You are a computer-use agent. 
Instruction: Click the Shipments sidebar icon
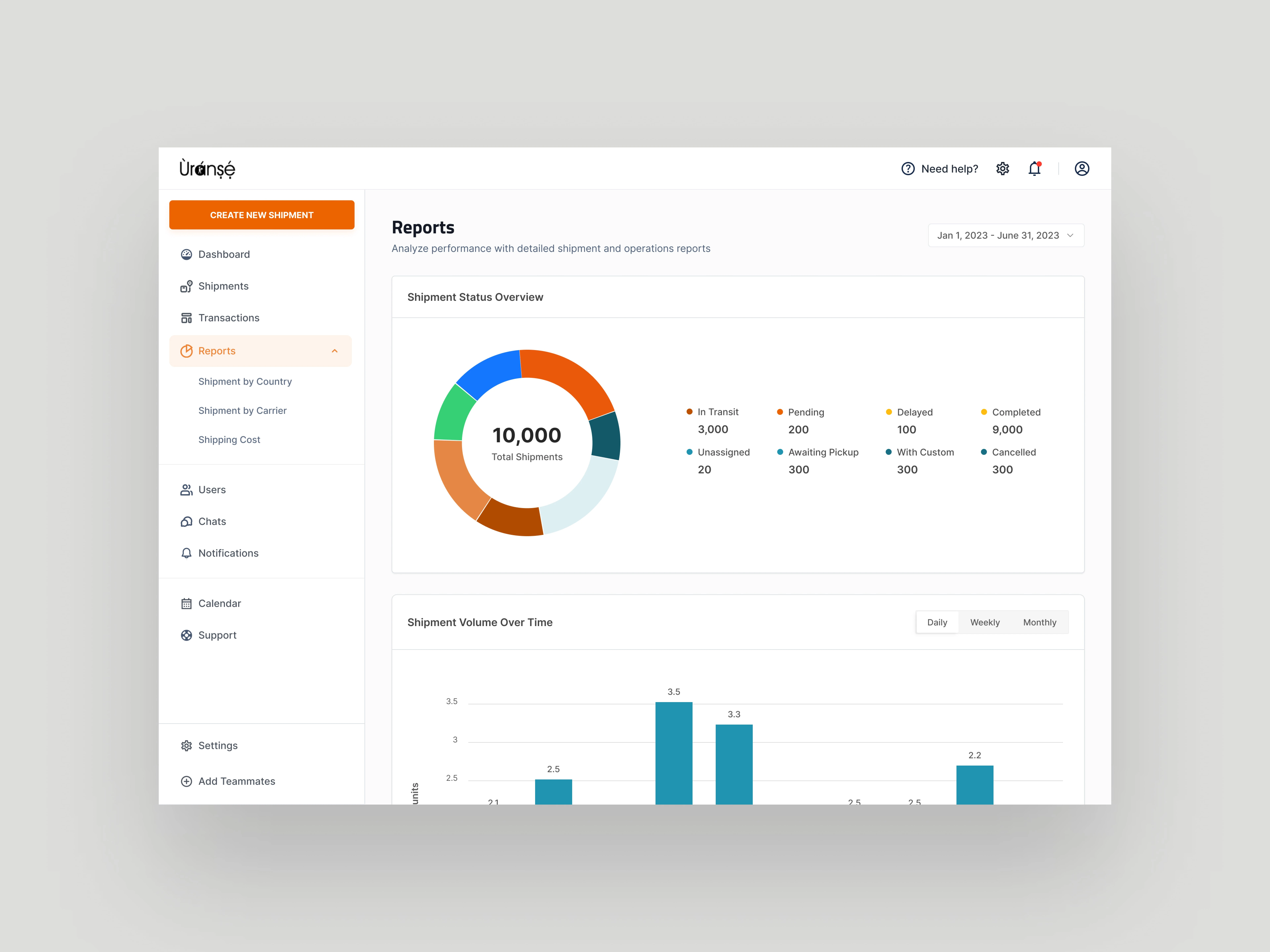tap(187, 286)
